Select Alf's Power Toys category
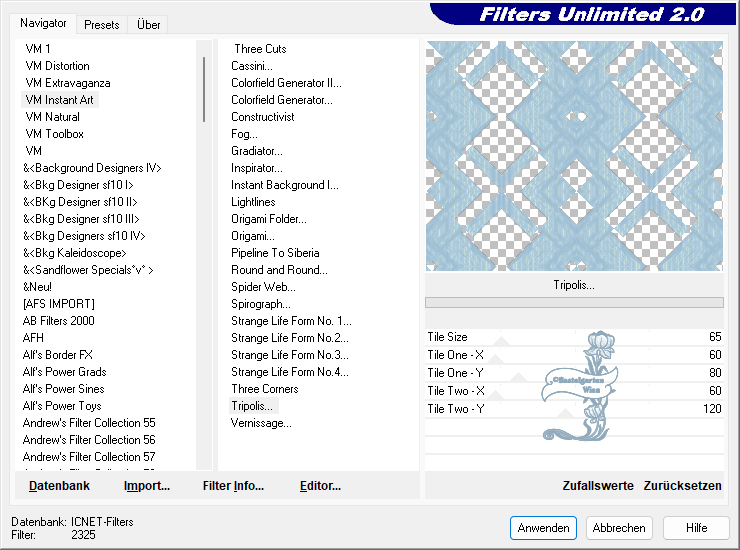The width and height of the screenshot is (740, 550). (x=62, y=406)
